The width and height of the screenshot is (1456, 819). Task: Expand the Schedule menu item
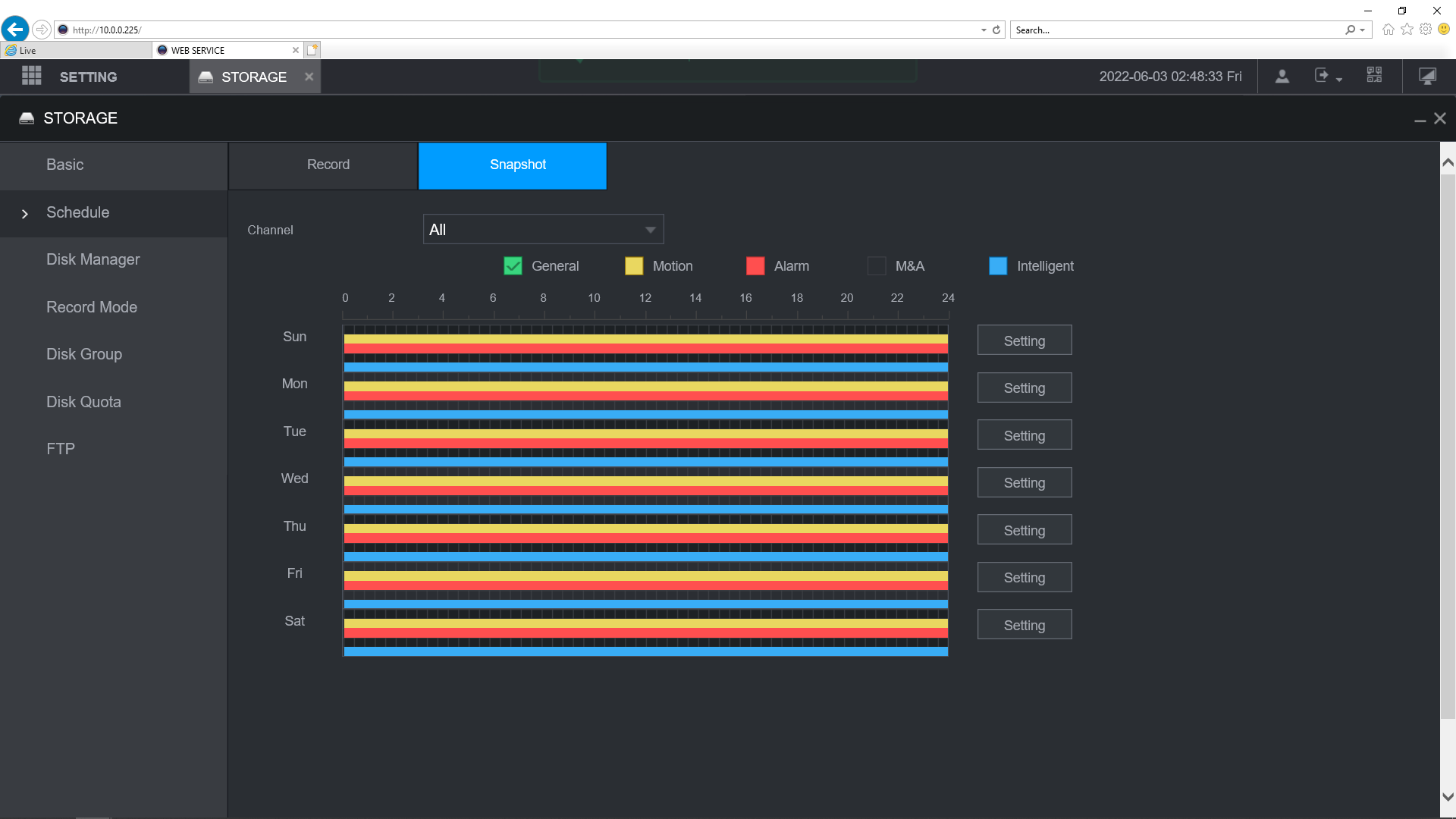tap(114, 213)
